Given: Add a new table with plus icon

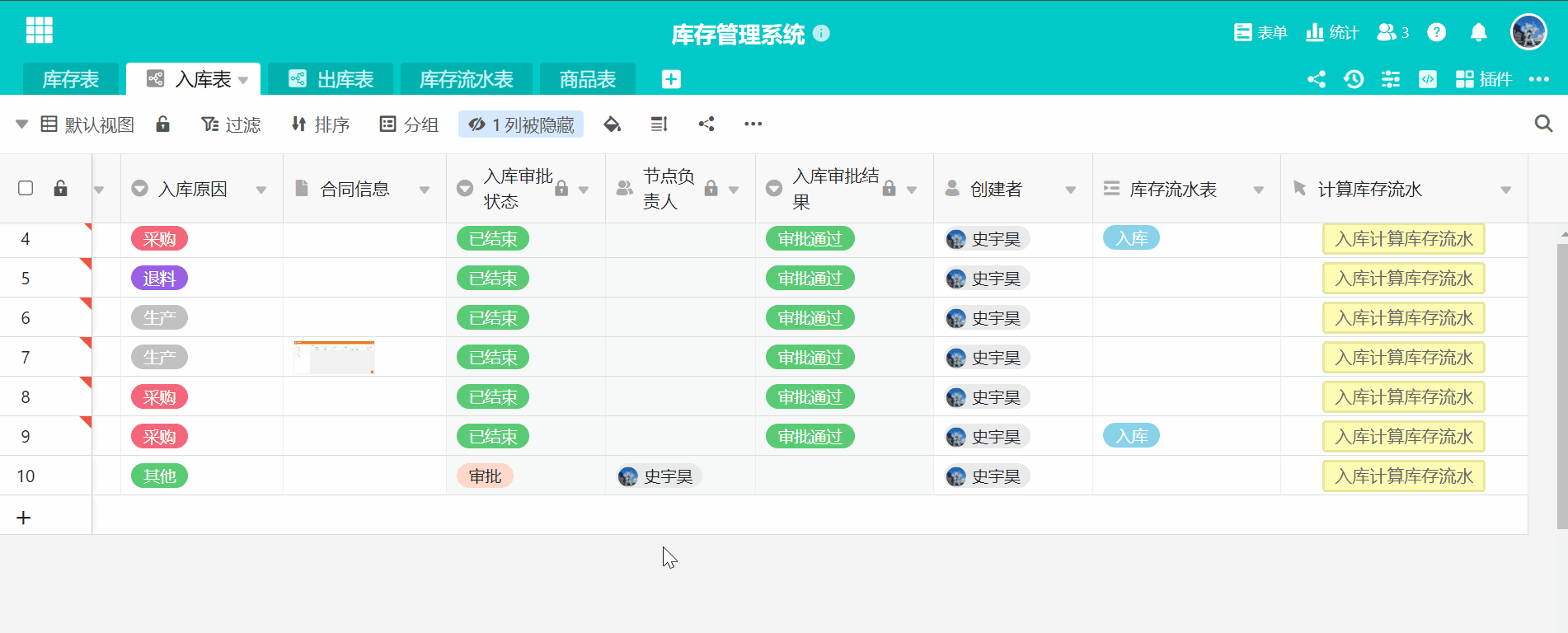Looking at the screenshot, I should [671, 79].
